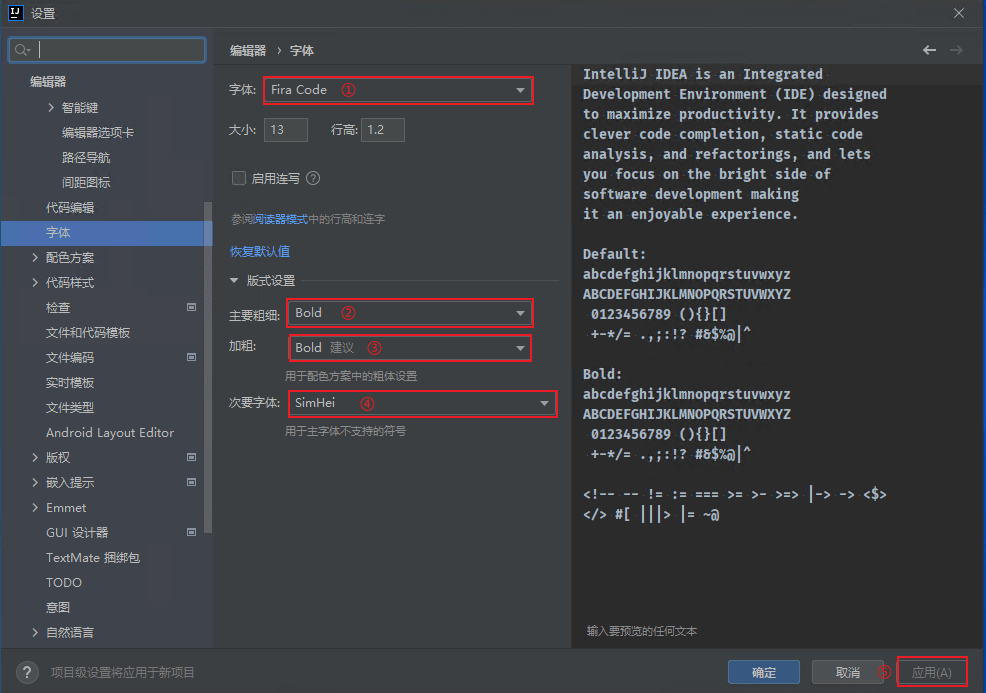986x693 pixels.
Task: Select 文件和代码模板 in settings tree
Action: pyautogui.click(x=88, y=333)
